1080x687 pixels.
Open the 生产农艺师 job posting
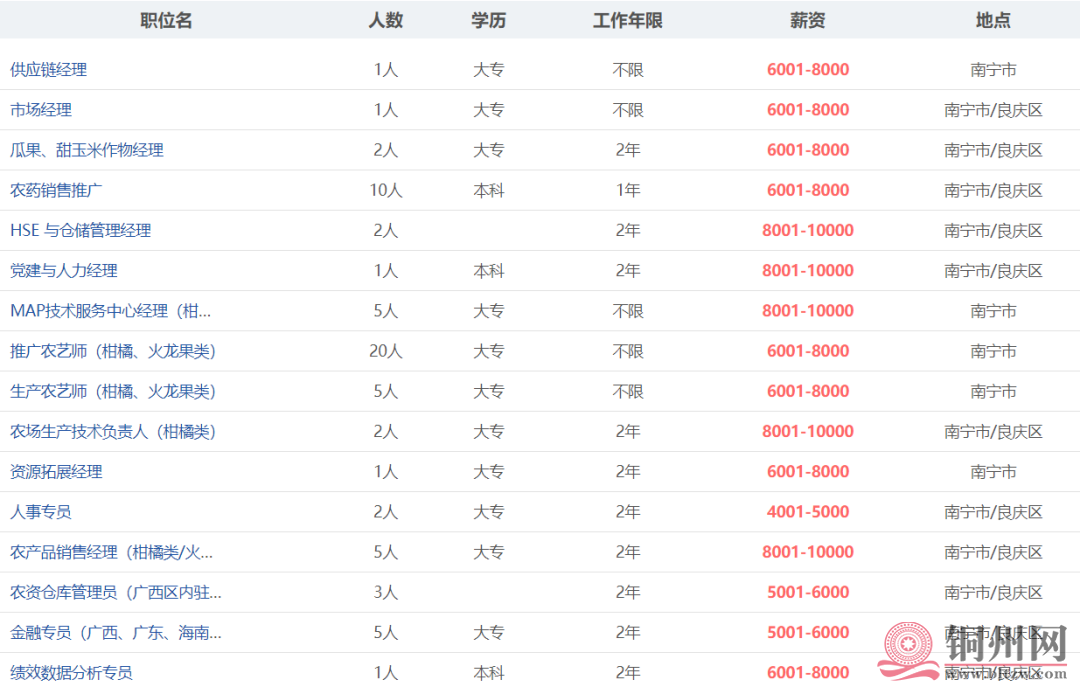coord(113,391)
